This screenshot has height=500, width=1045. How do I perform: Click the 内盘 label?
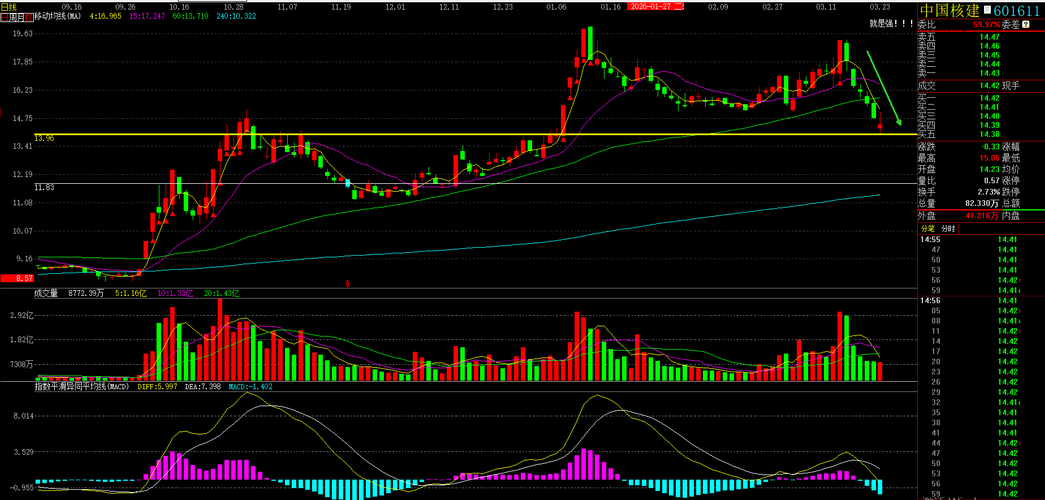(x=1011, y=216)
